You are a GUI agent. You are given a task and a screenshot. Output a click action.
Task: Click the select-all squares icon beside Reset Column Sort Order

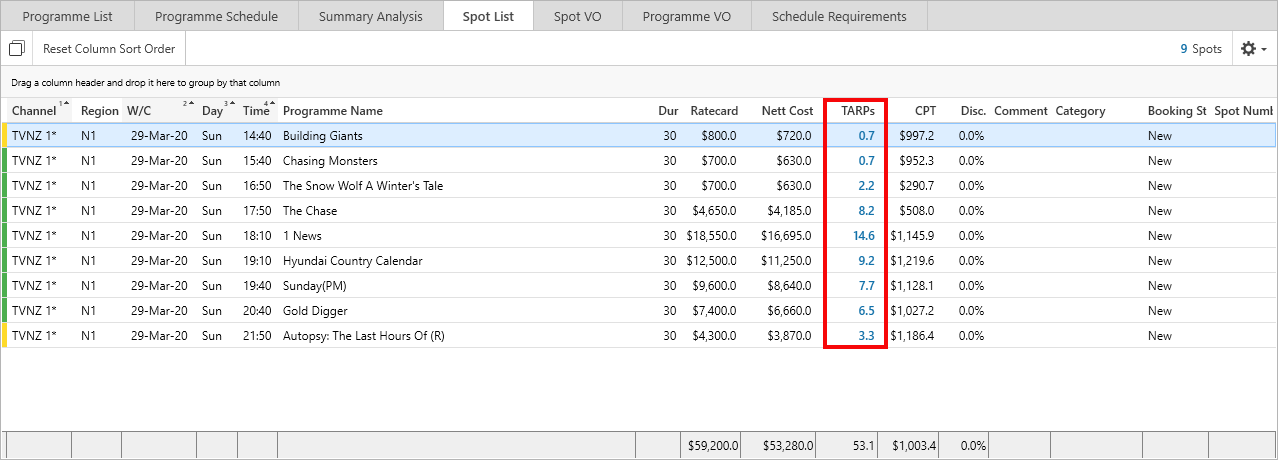pos(17,49)
